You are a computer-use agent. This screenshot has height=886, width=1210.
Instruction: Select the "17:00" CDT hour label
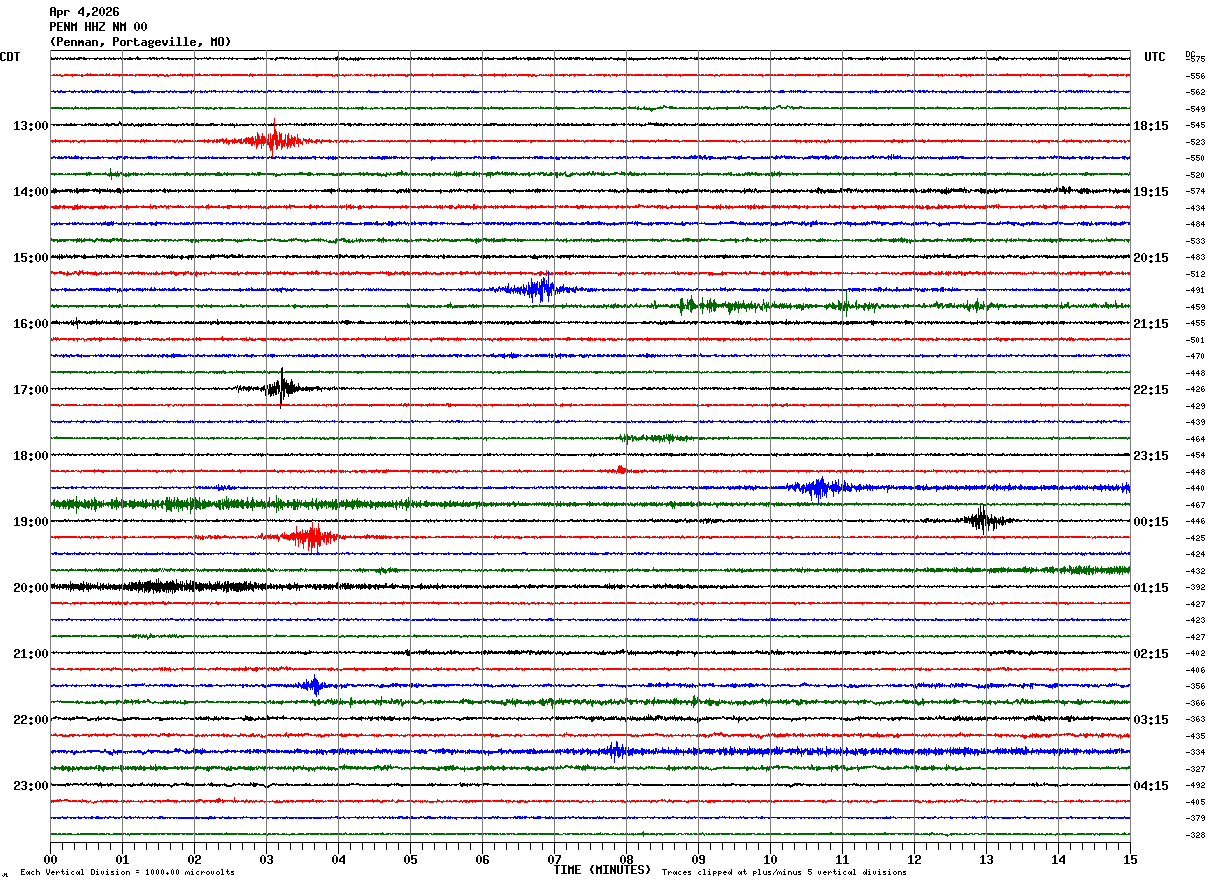[31, 390]
